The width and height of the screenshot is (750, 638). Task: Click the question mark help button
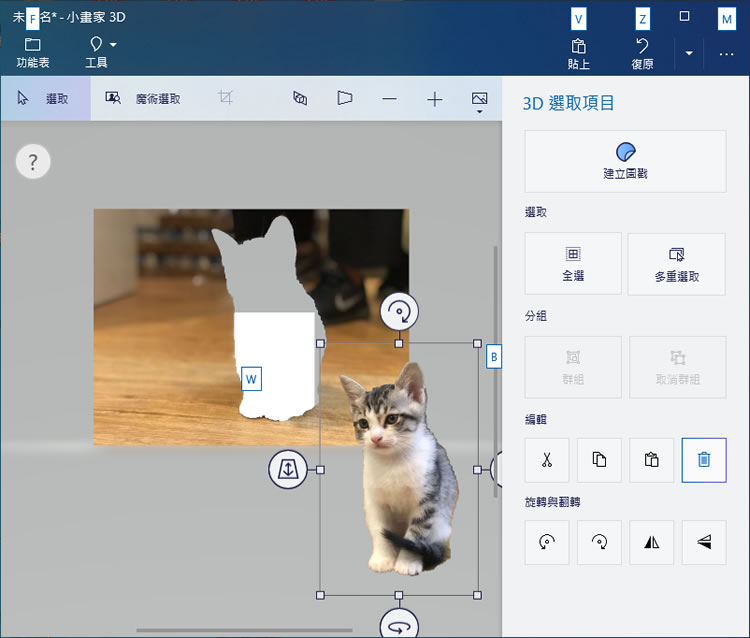(x=33, y=161)
